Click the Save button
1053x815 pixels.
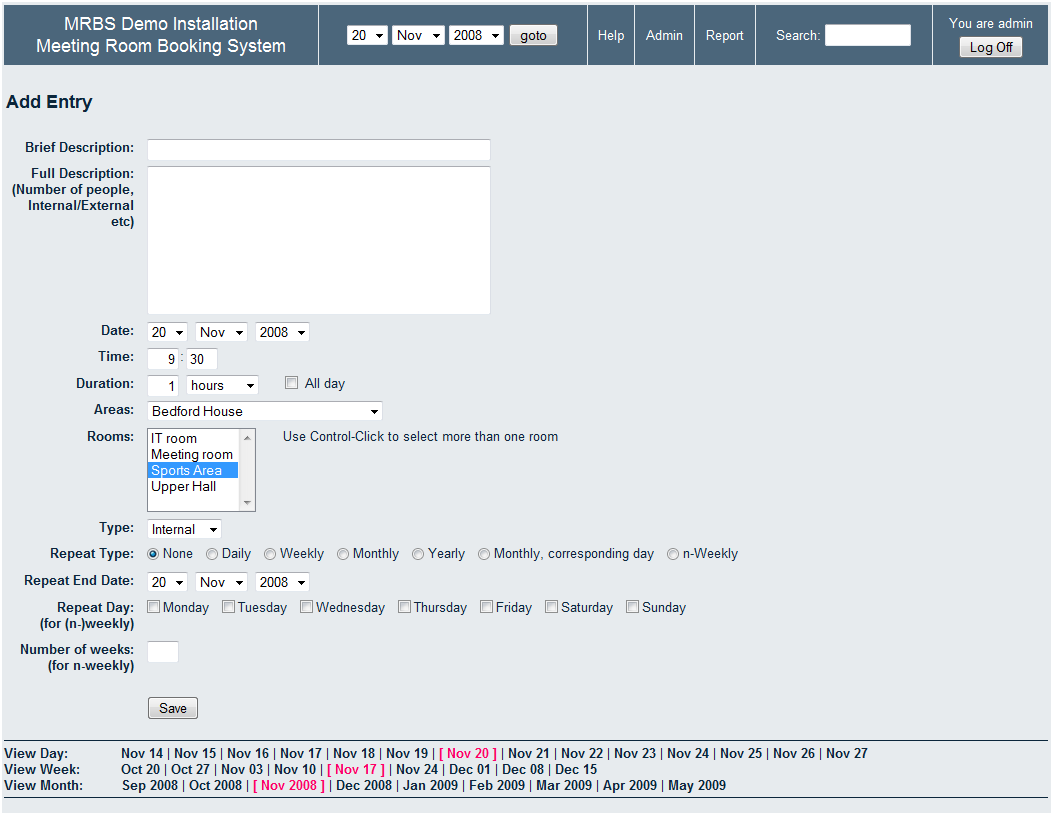click(x=173, y=708)
